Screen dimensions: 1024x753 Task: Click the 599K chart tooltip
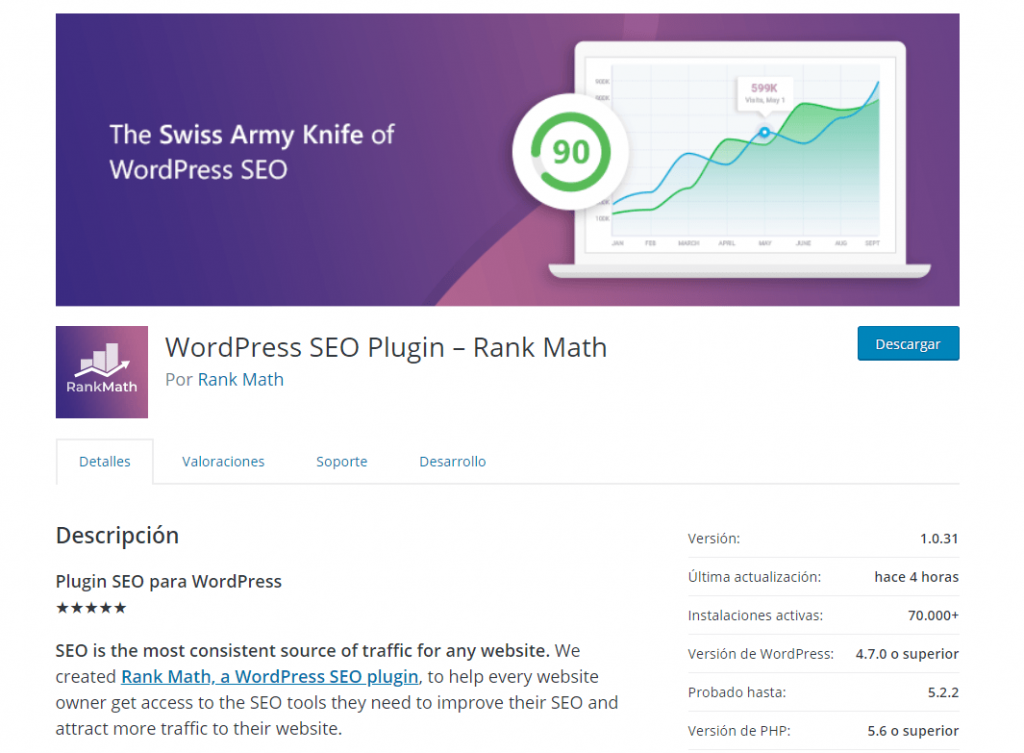(x=765, y=93)
